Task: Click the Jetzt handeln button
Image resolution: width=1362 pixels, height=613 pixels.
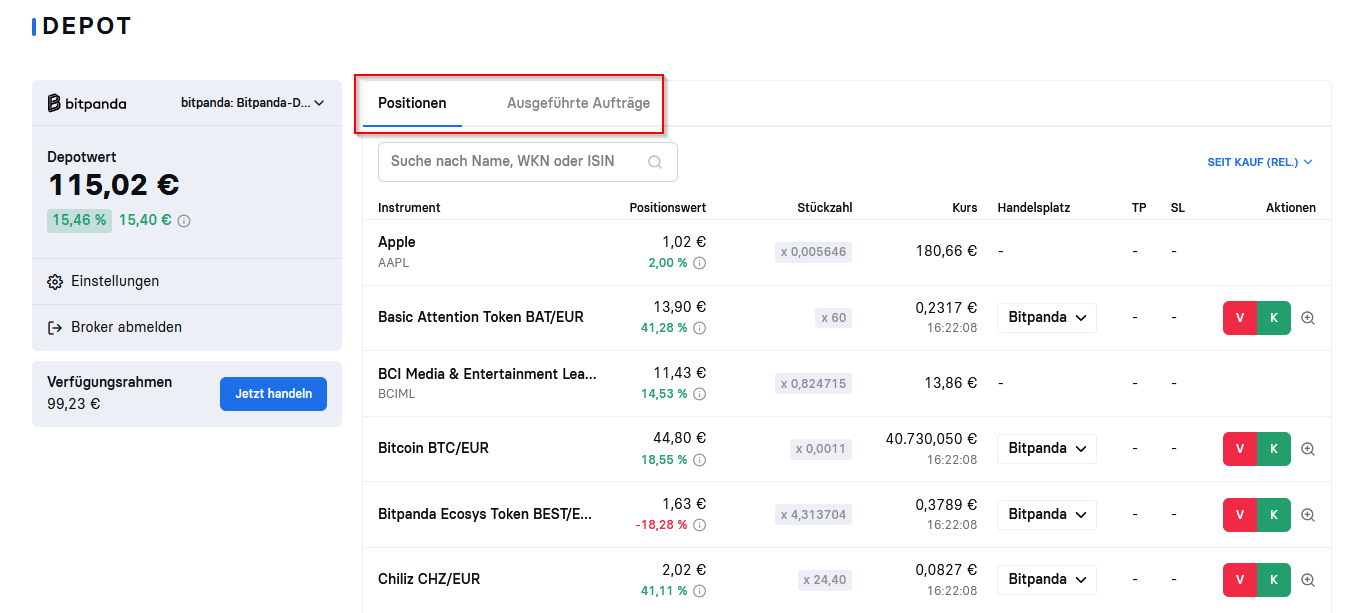Action: (x=273, y=394)
